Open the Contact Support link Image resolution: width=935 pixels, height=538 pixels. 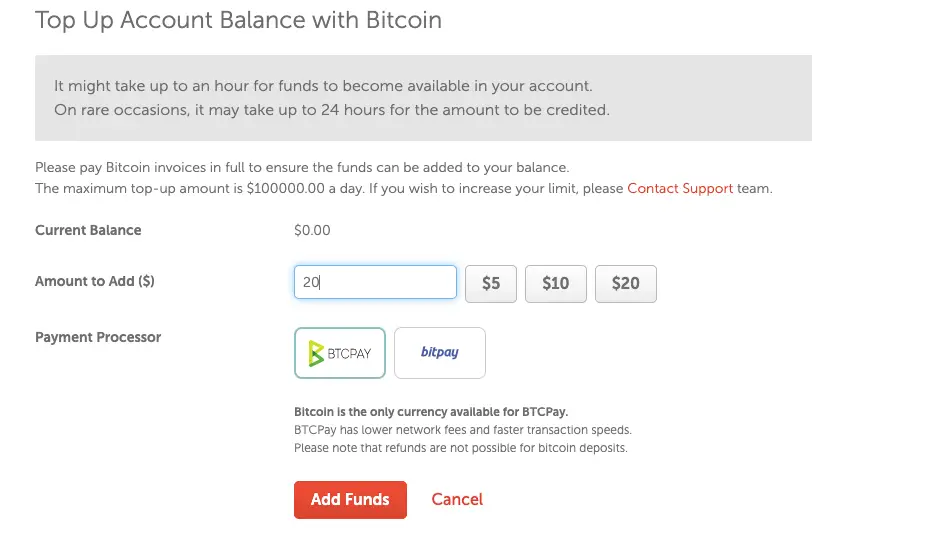(680, 188)
